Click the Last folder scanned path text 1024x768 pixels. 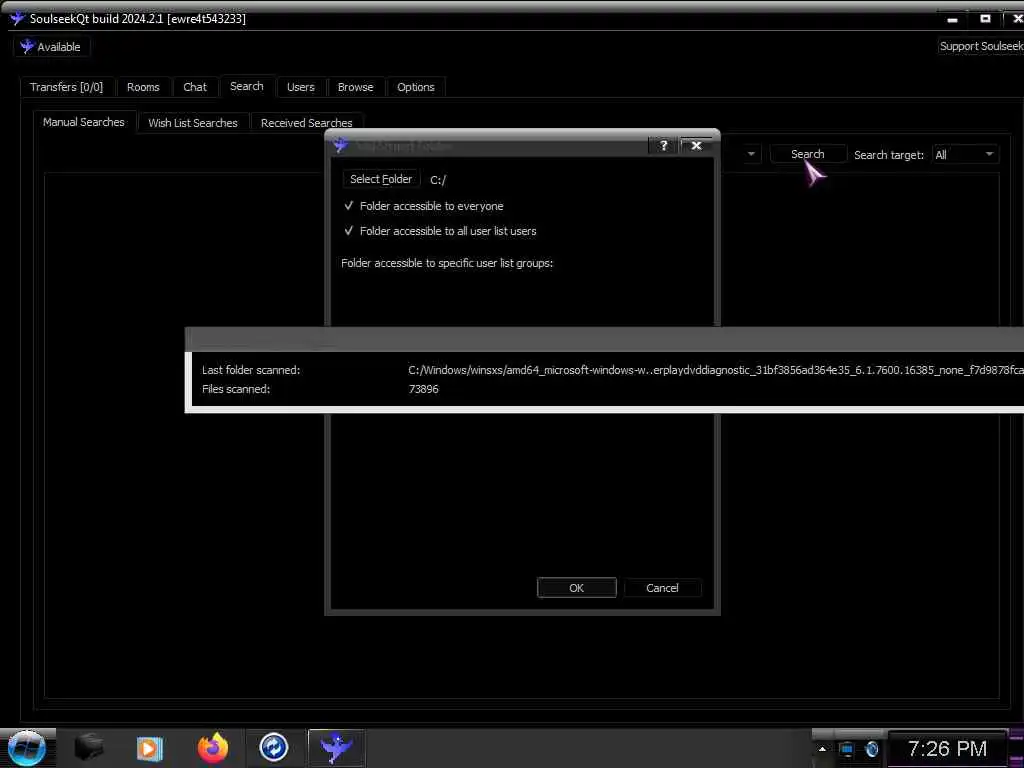coord(716,370)
